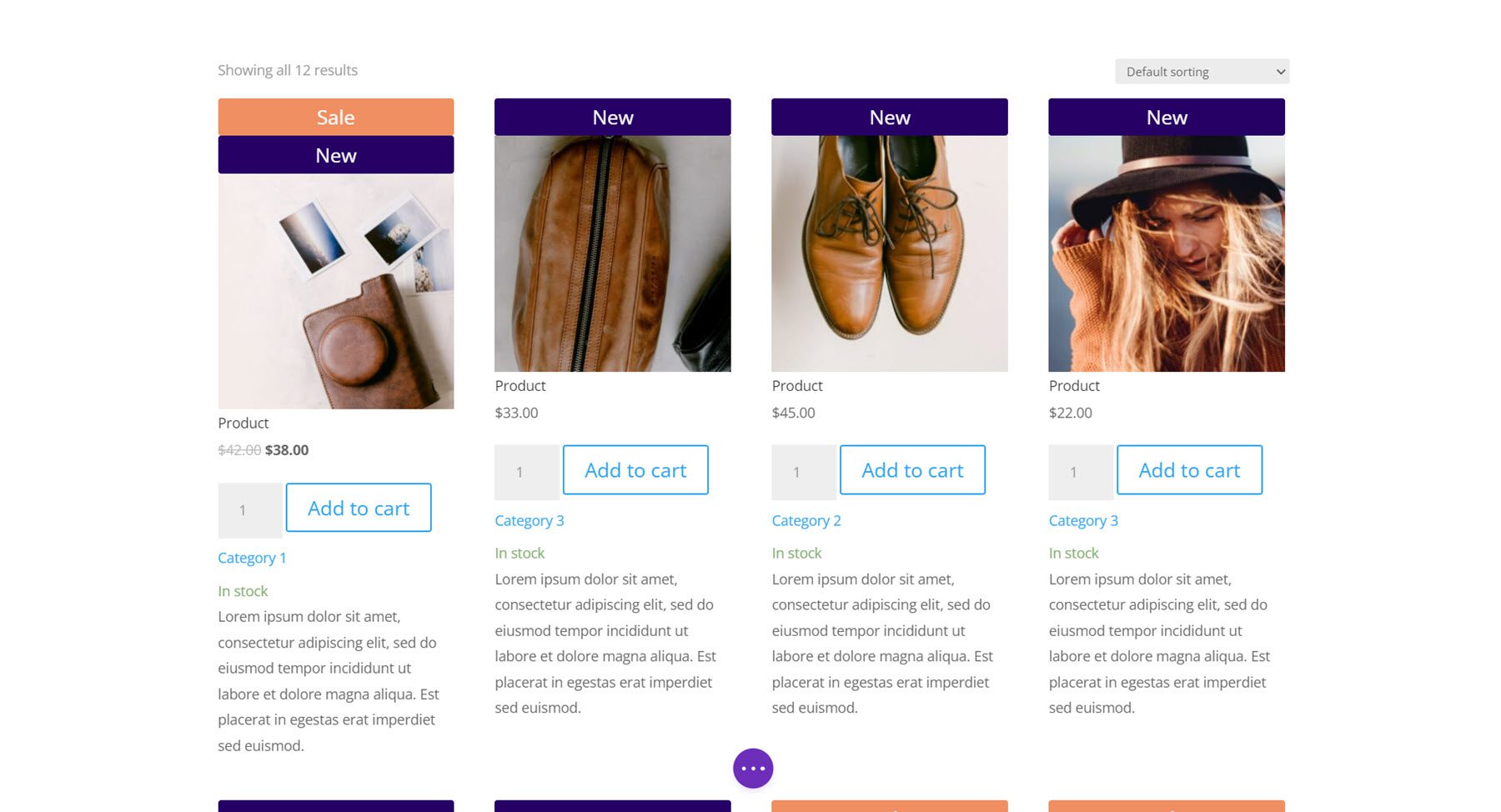Image resolution: width=1501 pixels, height=812 pixels.
Task: Open the $33.00 Product title
Action: [x=520, y=385]
